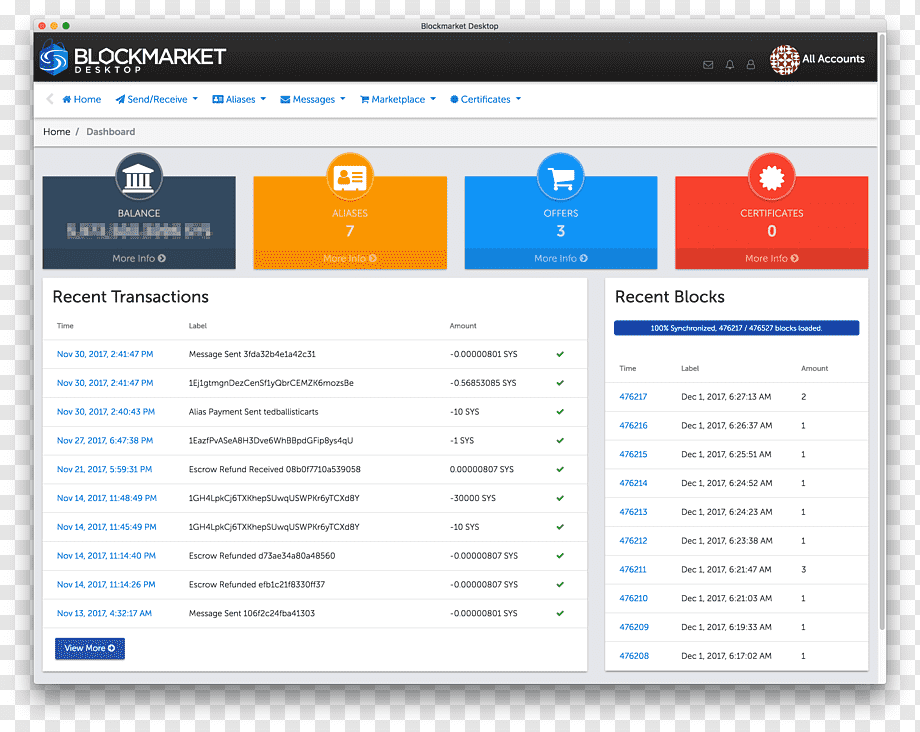
Task: Go to Home in the navigation bar
Action: [x=82, y=99]
